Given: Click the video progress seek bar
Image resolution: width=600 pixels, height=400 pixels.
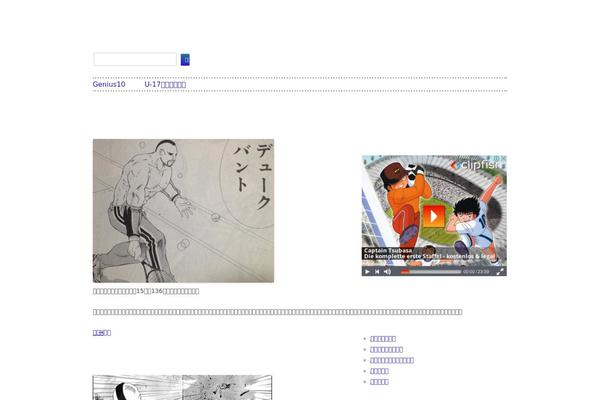Looking at the screenshot, I should [430, 272].
